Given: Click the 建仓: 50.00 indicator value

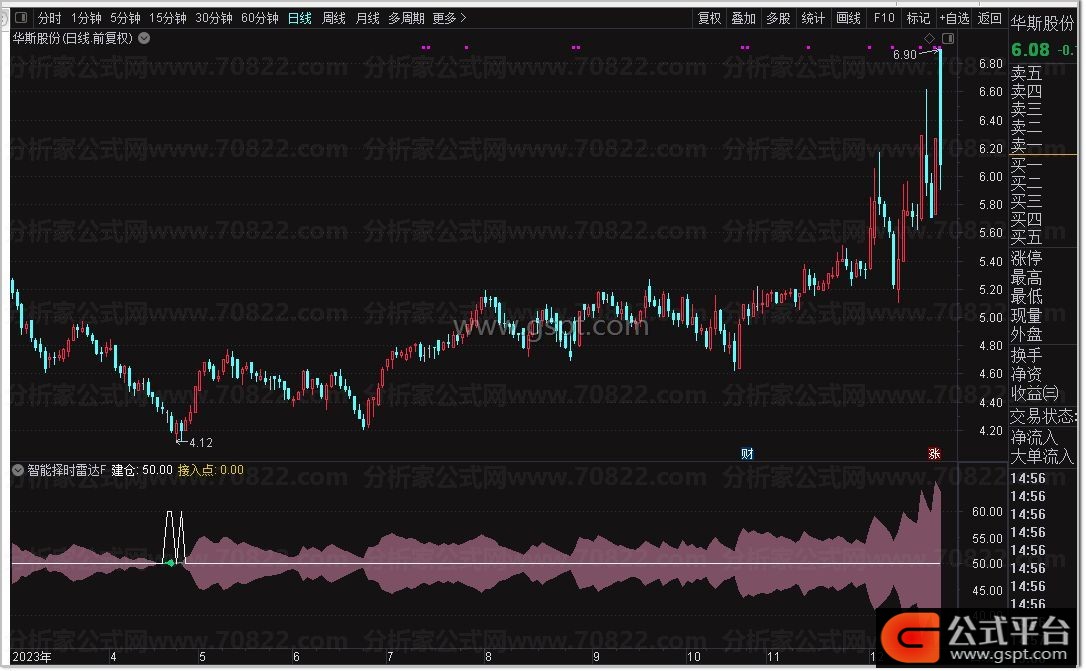Looking at the screenshot, I should [142, 470].
